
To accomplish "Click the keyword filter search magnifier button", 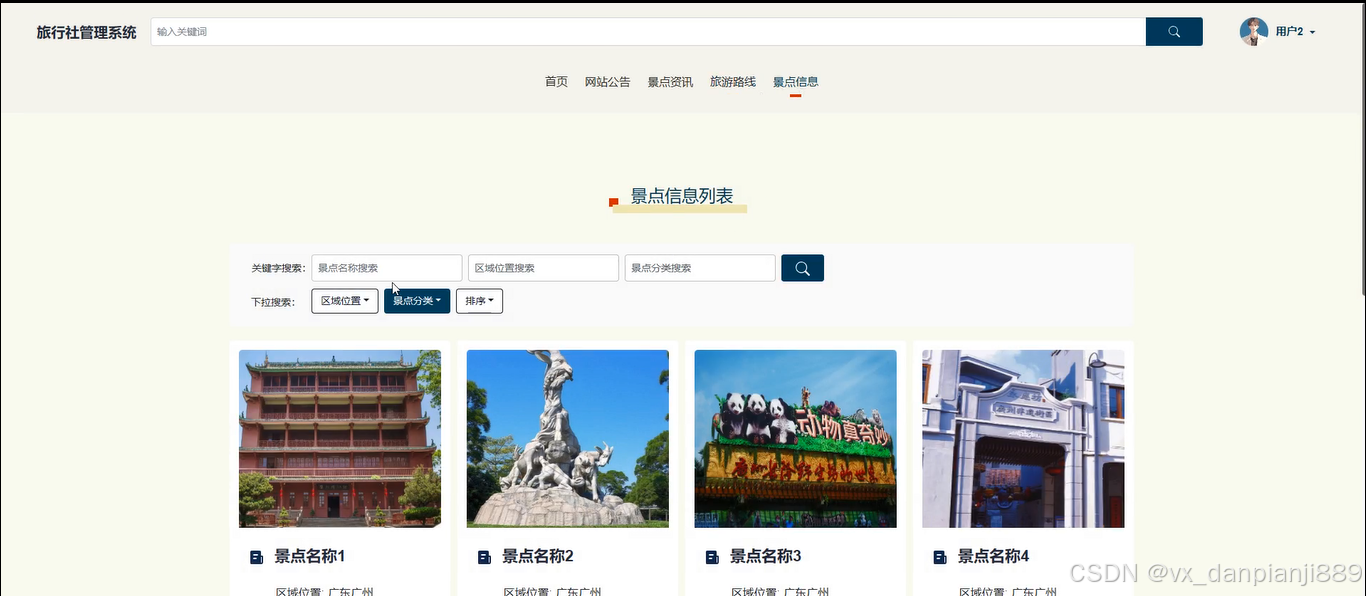I will [x=802, y=268].
